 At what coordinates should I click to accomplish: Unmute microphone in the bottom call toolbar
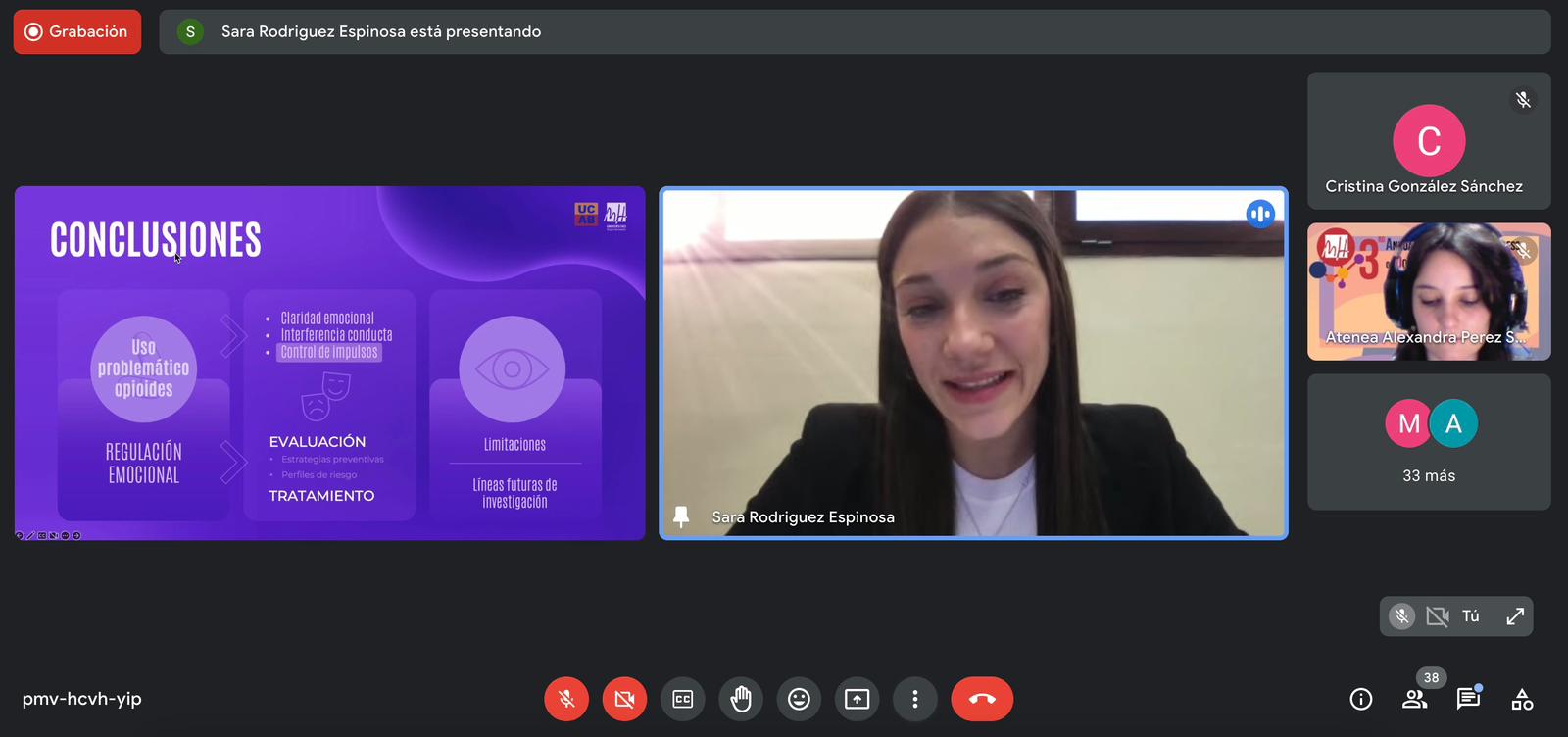(566, 699)
